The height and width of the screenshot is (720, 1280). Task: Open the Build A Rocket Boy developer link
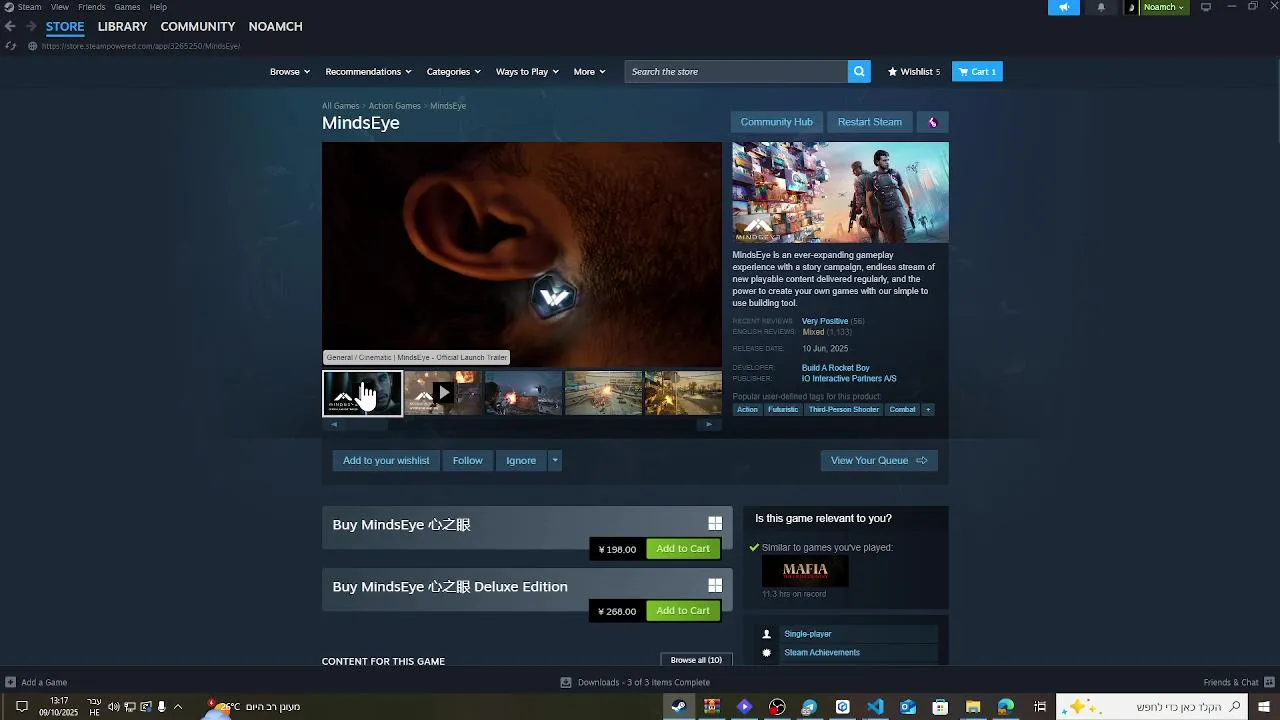pos(835,368)
